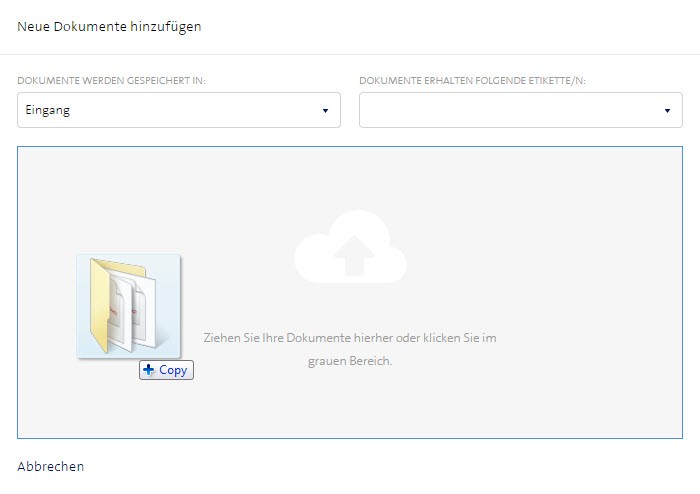700x494 pixels.
Task: Click the 'Neue Dokumente hinzufügen' dialog title
Action: pyautogui.click(x=109, y=27)
